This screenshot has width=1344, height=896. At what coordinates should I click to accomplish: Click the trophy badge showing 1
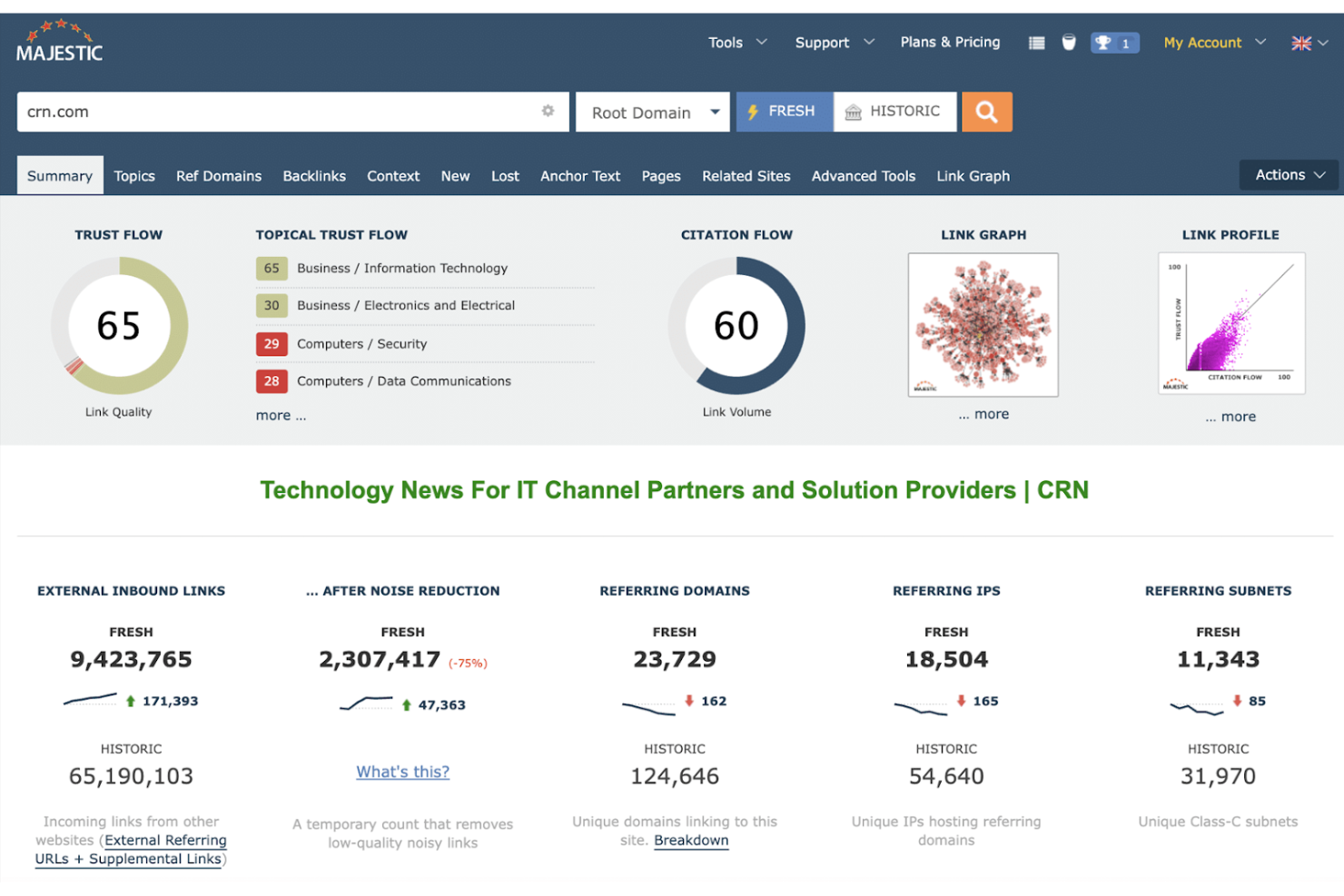1114,43
